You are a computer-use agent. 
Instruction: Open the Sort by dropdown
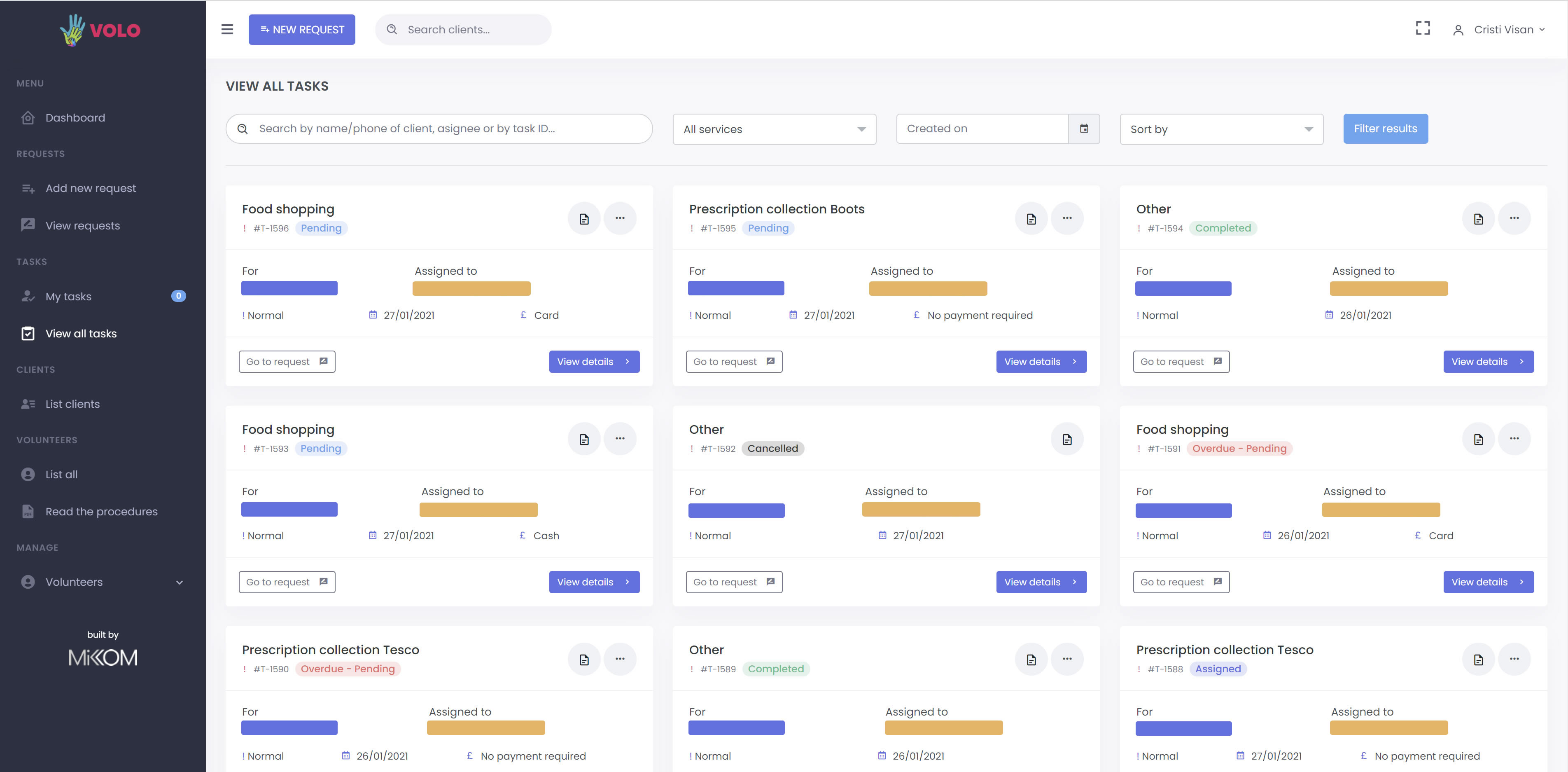click(1221, 129)
